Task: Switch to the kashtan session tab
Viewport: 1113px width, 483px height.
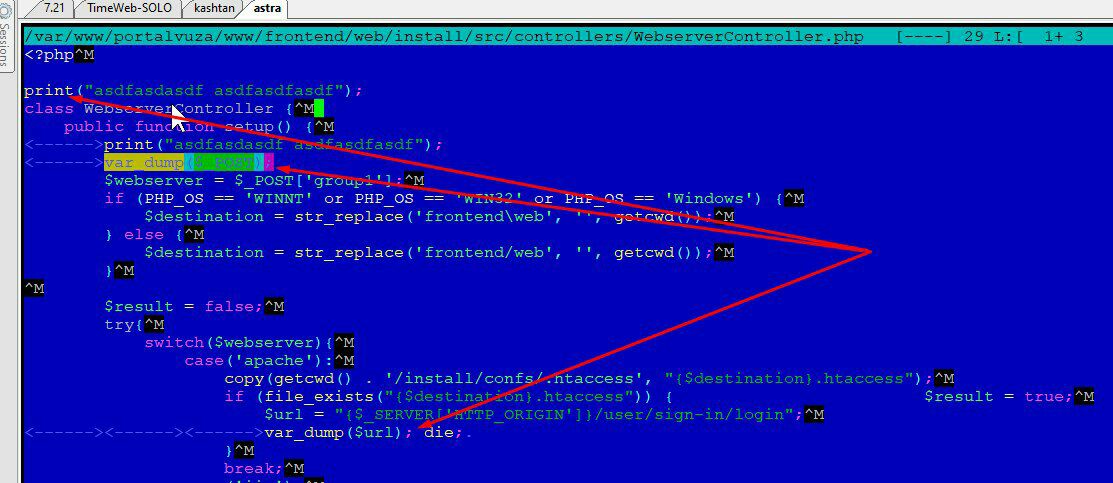Action: (x=214, y=9)
